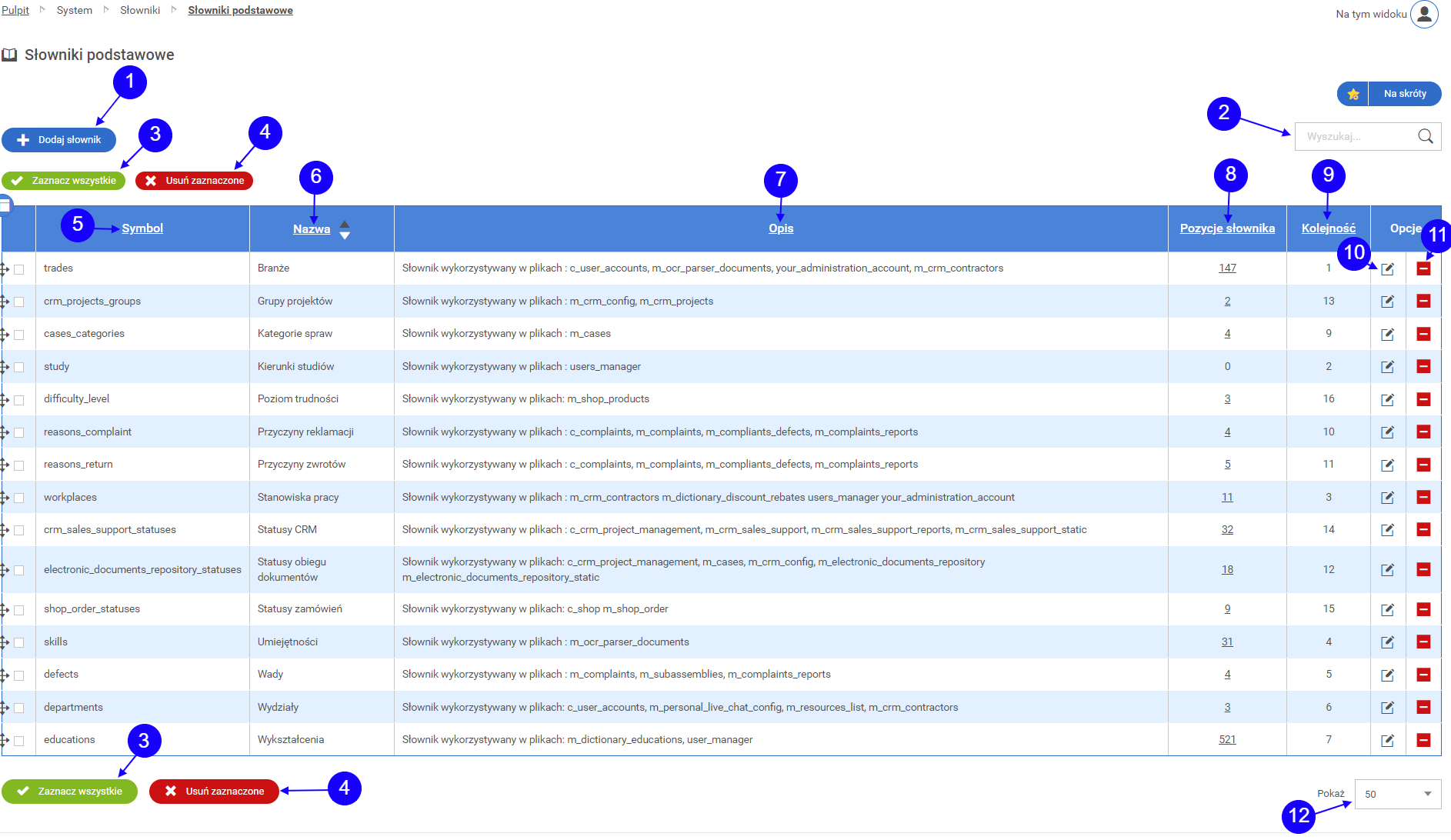
Task: Edit the crm_sales_support_statuses dictionary
Action: click(x=1387, y=530)
